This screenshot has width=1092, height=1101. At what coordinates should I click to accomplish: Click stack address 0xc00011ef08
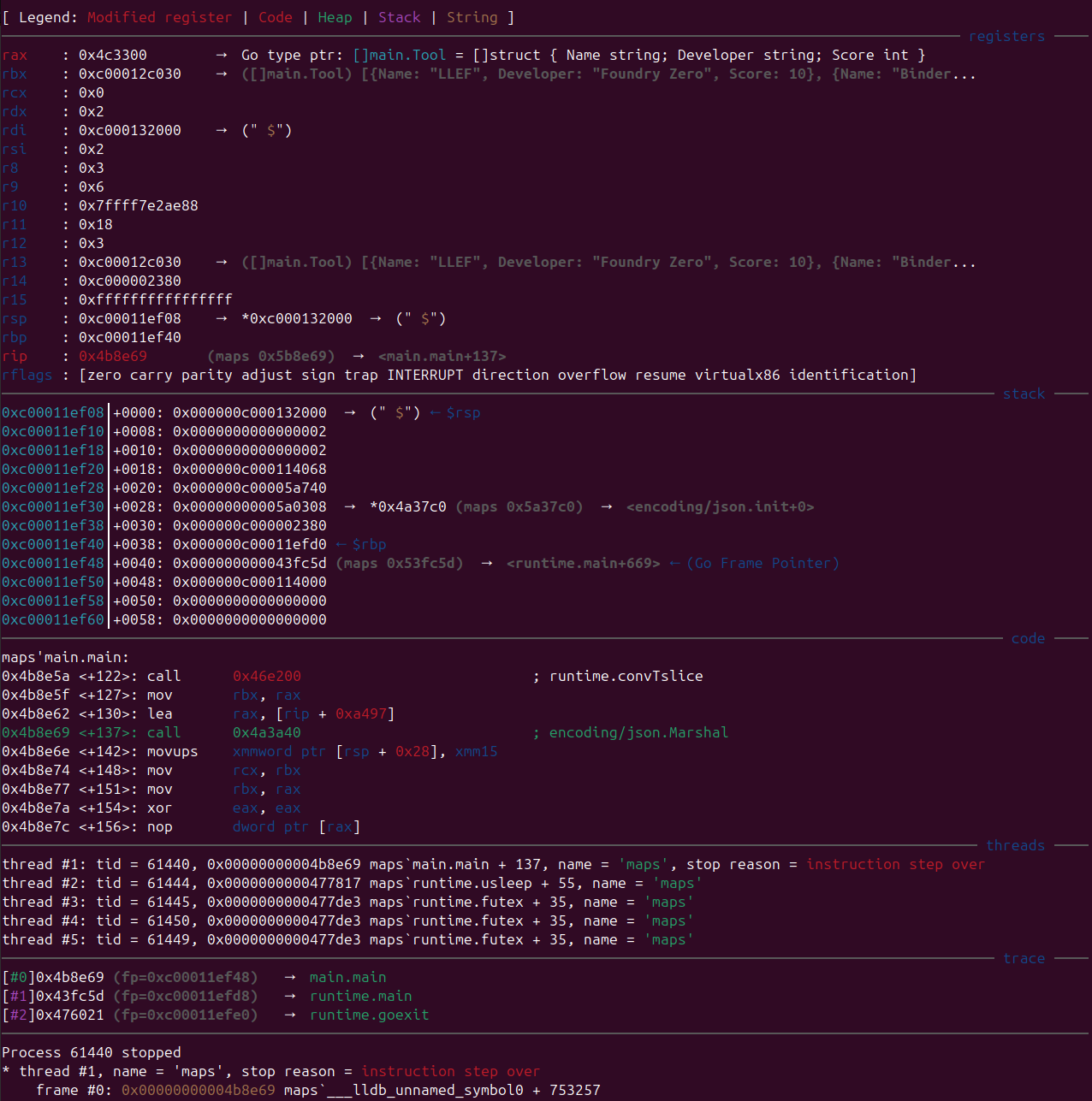pos(53,412)
